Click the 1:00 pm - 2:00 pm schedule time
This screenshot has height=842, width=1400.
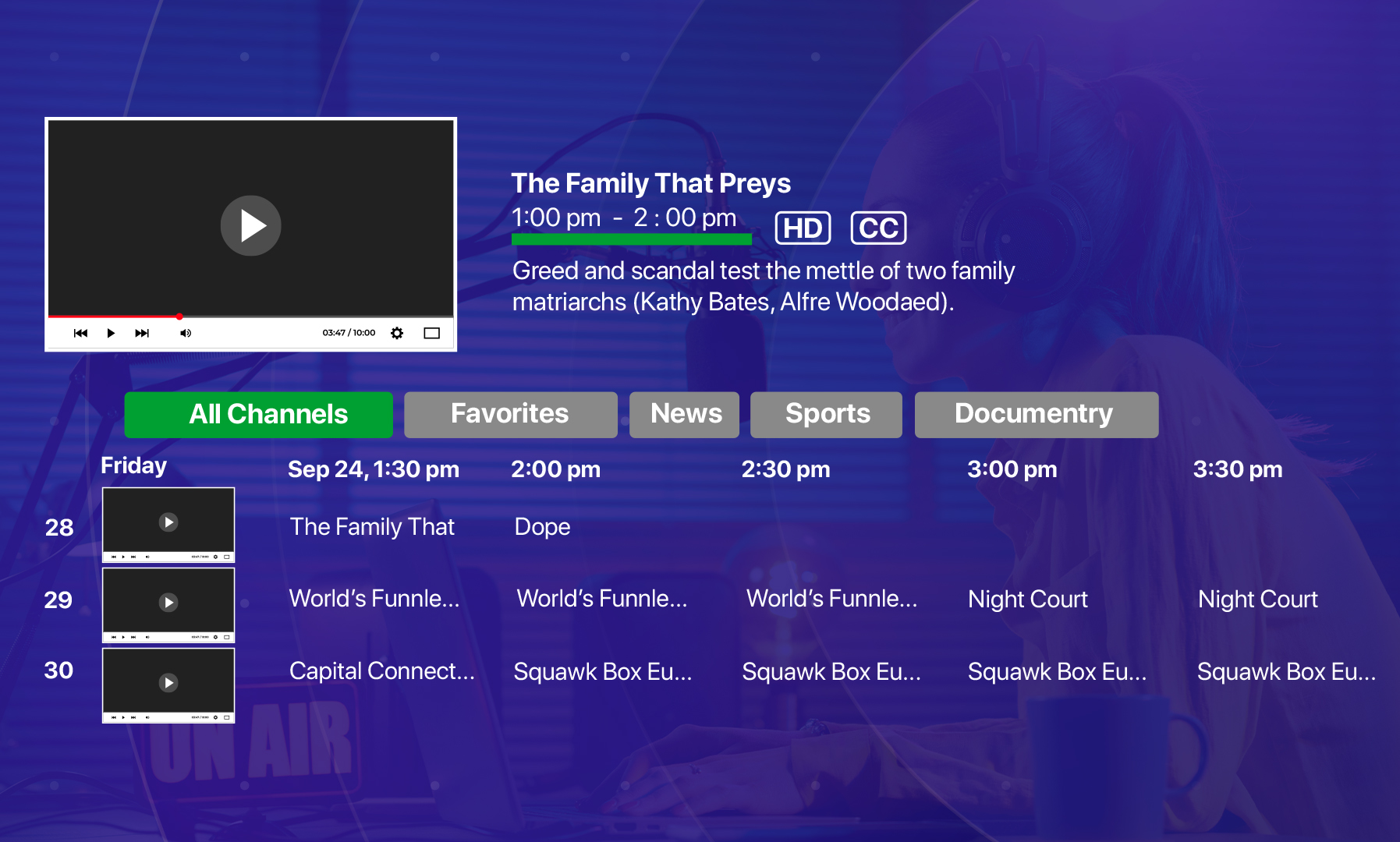(x=624, y=218)
